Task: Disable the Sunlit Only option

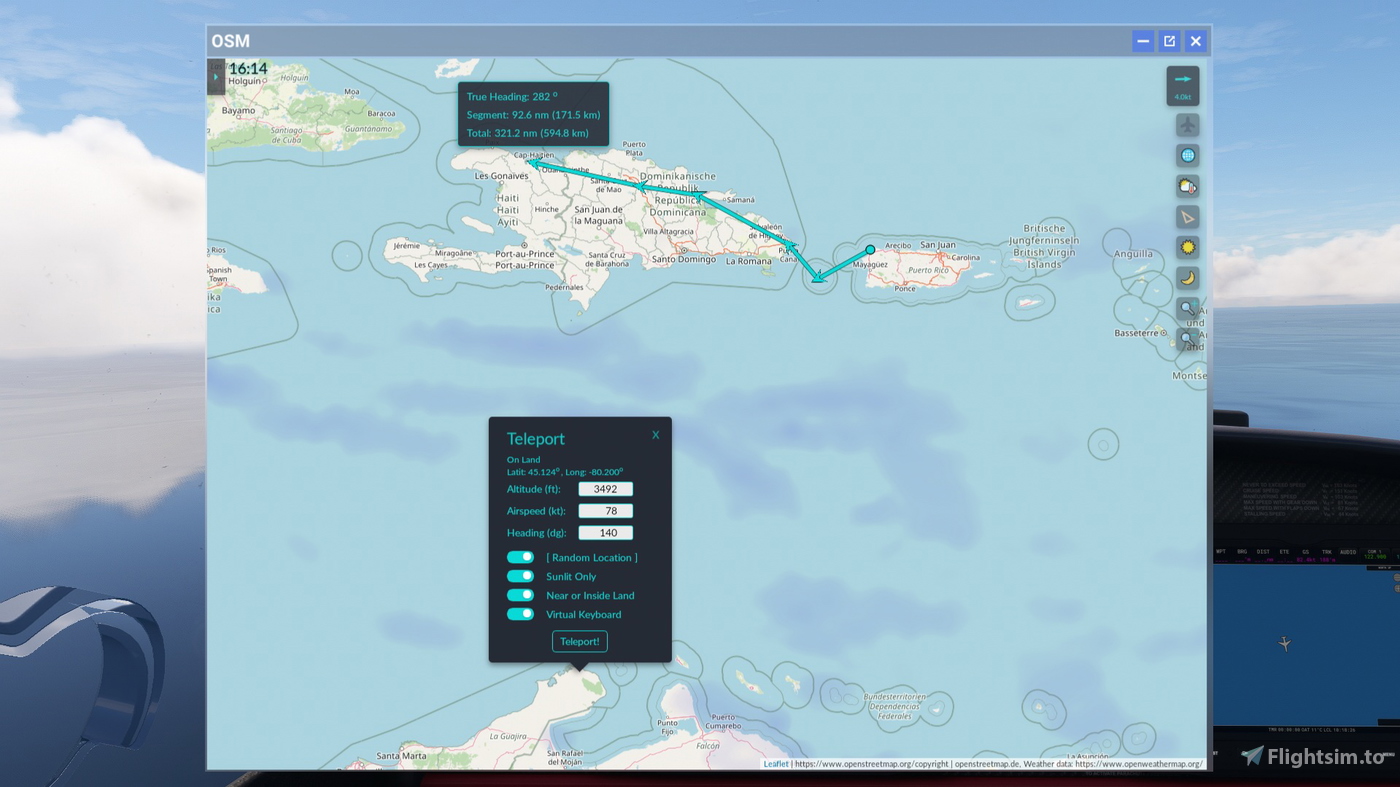Action: 520,575
